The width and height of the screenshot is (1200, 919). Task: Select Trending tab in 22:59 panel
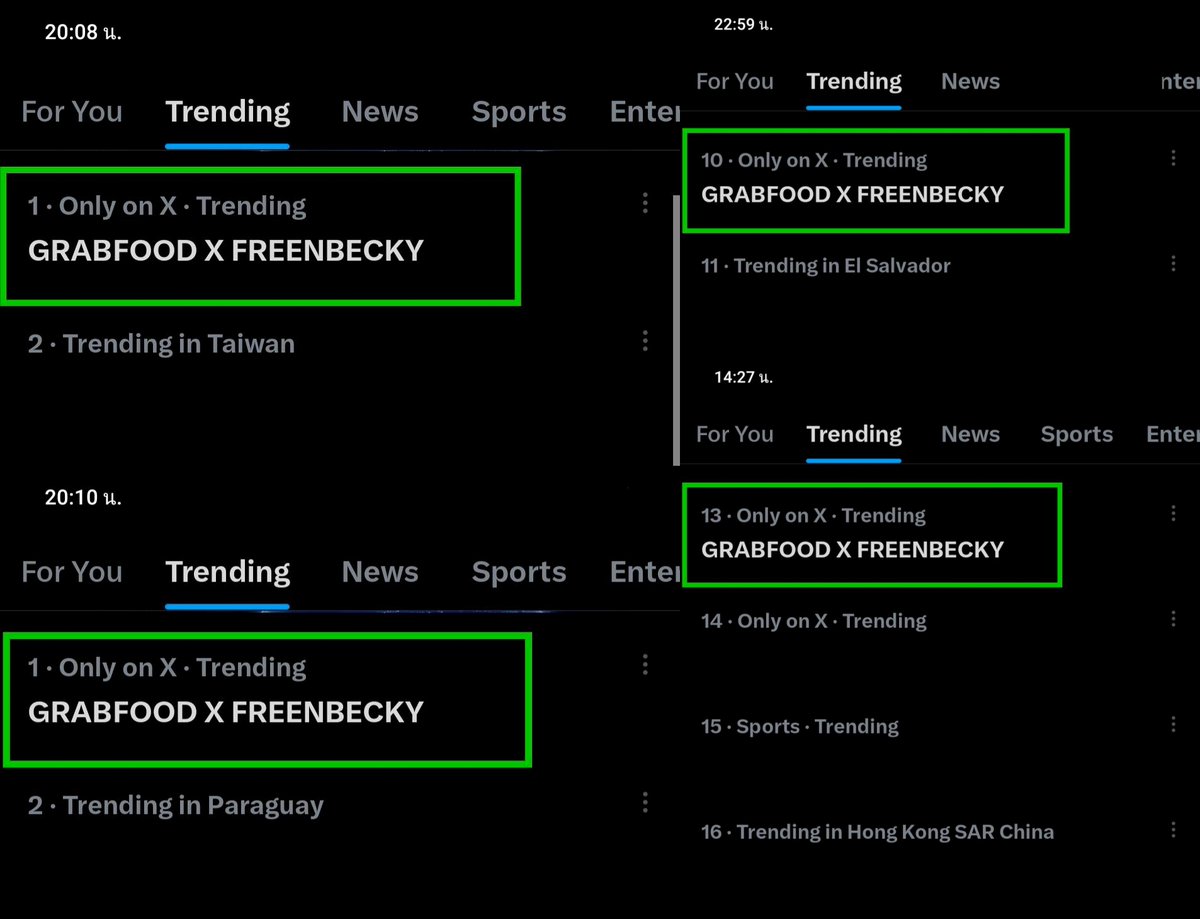click(x=854, y=82)
